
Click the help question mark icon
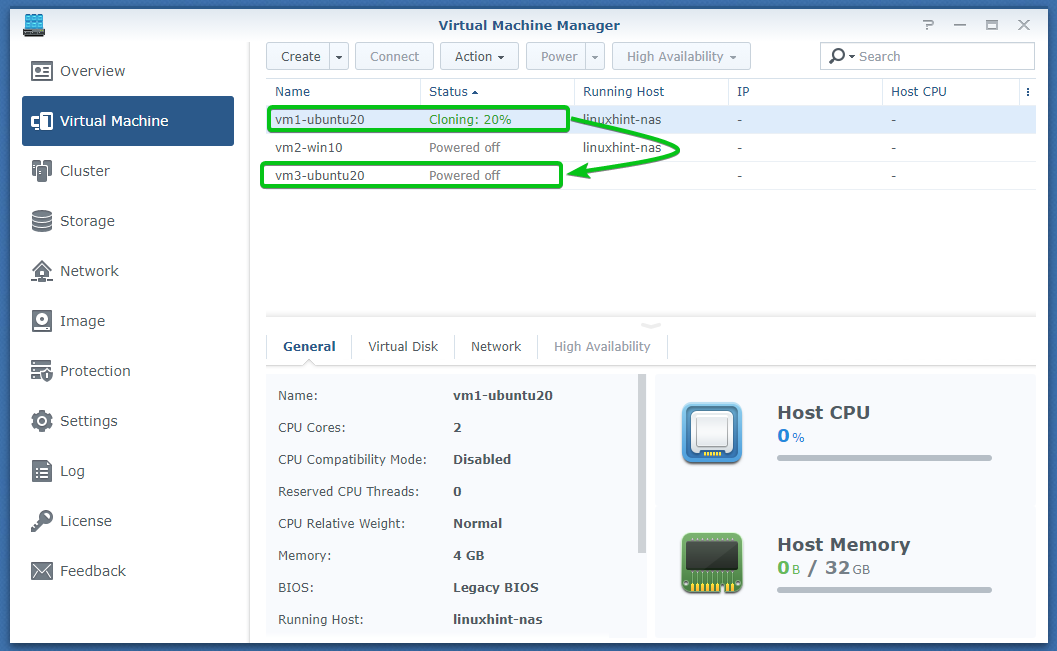coord(929,25)
